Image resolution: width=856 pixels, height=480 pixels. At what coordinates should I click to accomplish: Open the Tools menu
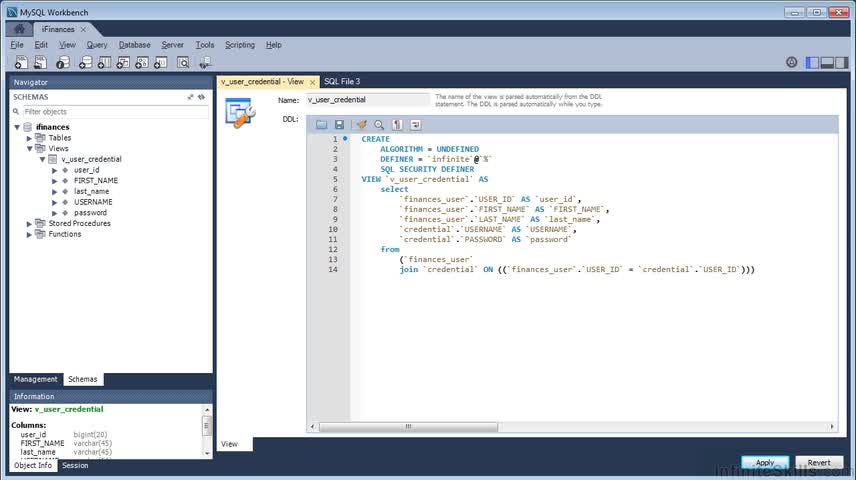[205, 45]
